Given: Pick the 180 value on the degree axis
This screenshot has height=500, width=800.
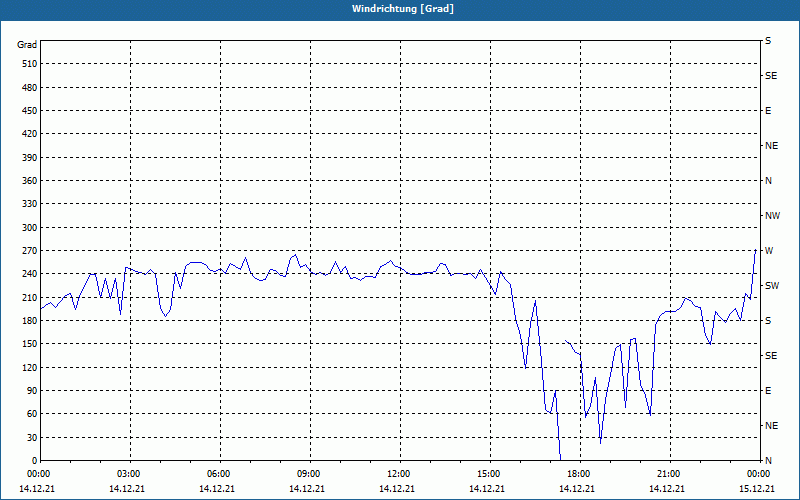Looking at the screenshot, I should pyautogui.click(x=29, y=321).
